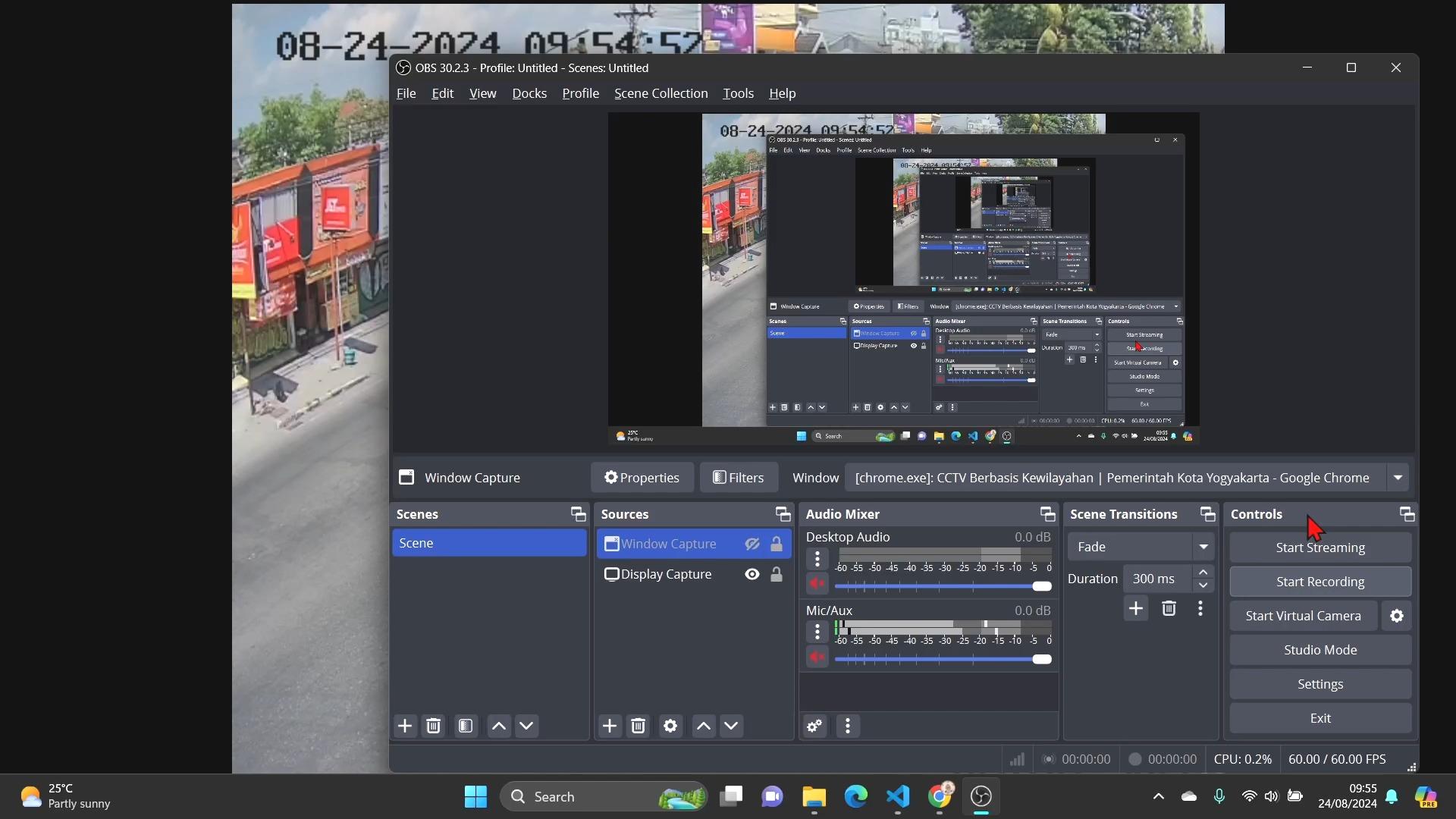Open advanced audio properties gears icon
1456x819 pixels.
click(x=815, y=726)
